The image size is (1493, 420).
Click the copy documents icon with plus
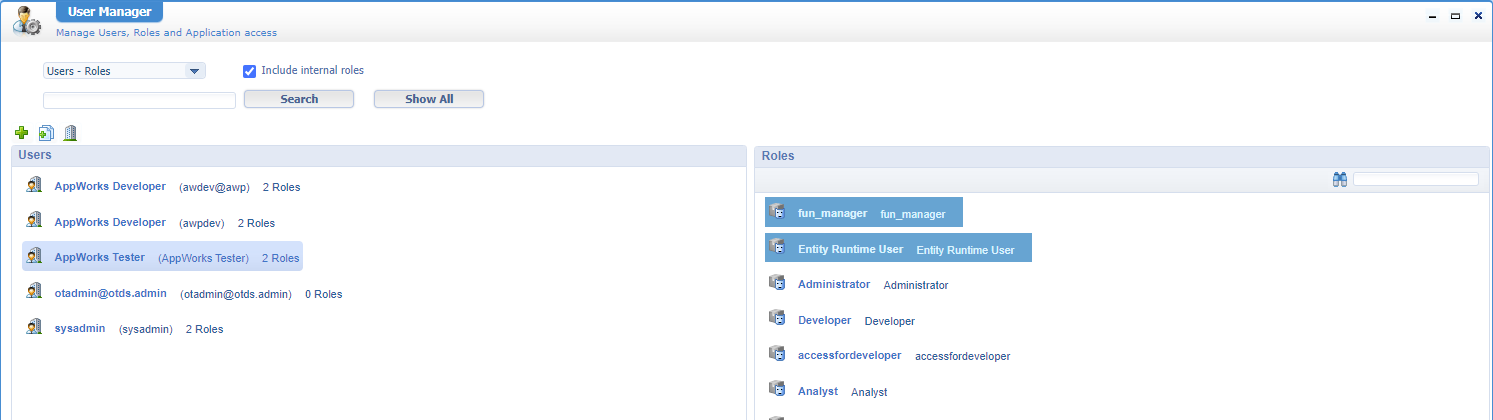(x=46, y=133)
